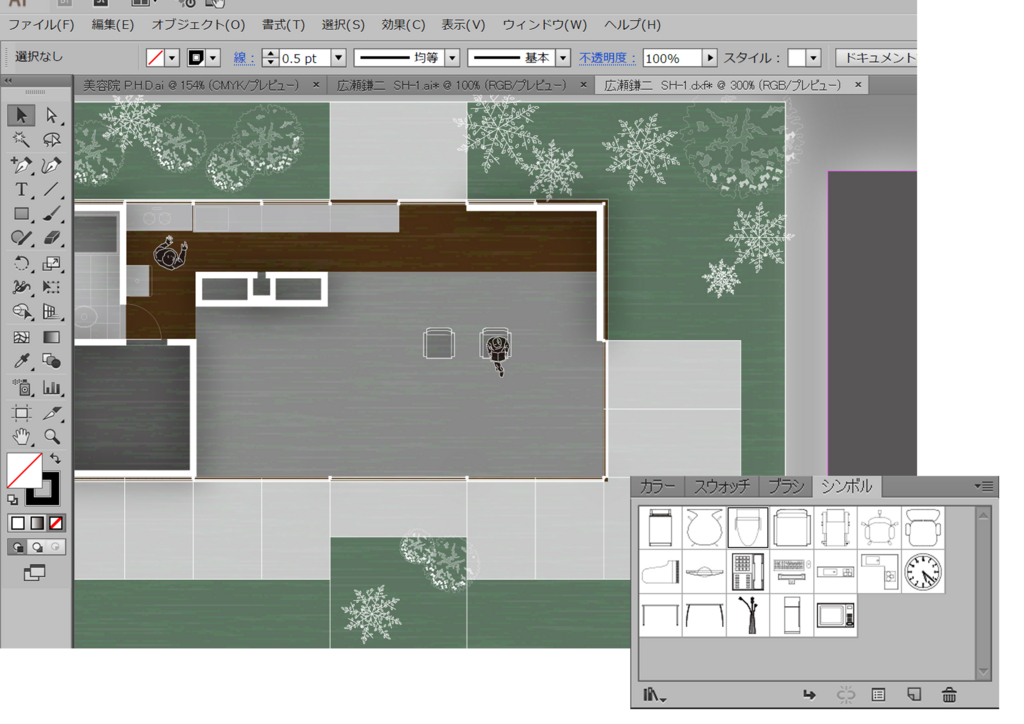Enable Draw Behind mode
The image size is (1024, 724).
point(37,547)
